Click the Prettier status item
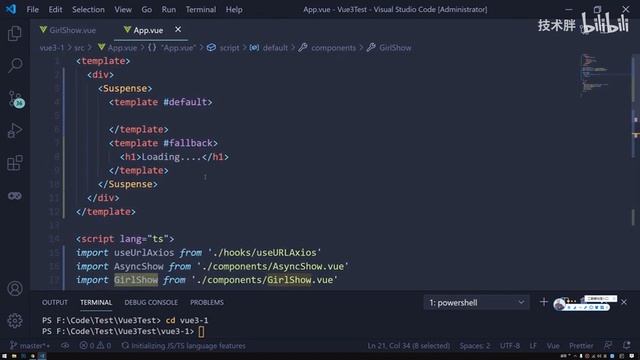Screen dimensions: 640x360 (x=581, y=346)
